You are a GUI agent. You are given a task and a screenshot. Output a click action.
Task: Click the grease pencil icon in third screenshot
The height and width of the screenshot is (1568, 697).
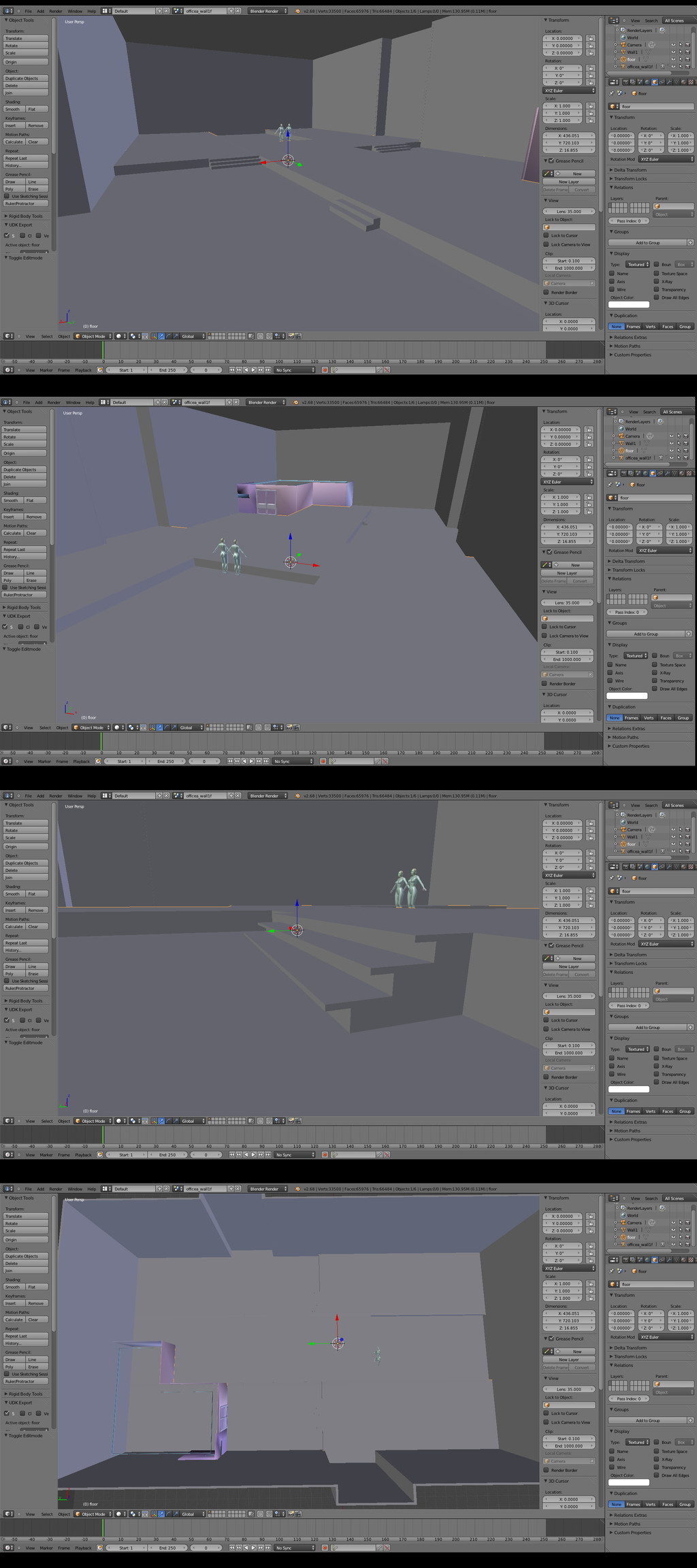547,958
